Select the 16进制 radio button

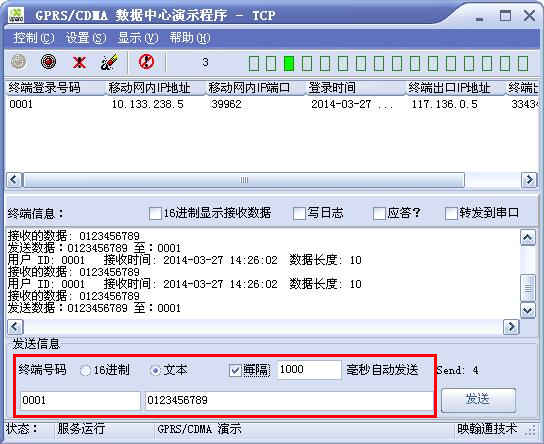(85, 370)
